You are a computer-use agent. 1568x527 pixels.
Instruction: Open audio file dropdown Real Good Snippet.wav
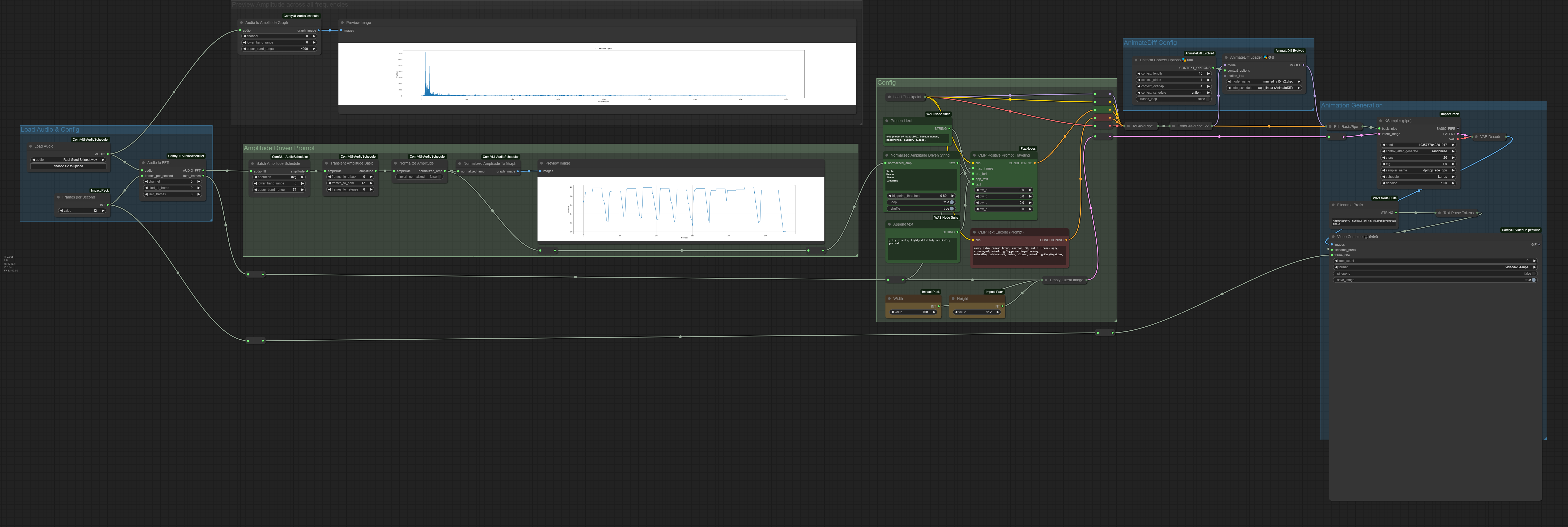68,159
